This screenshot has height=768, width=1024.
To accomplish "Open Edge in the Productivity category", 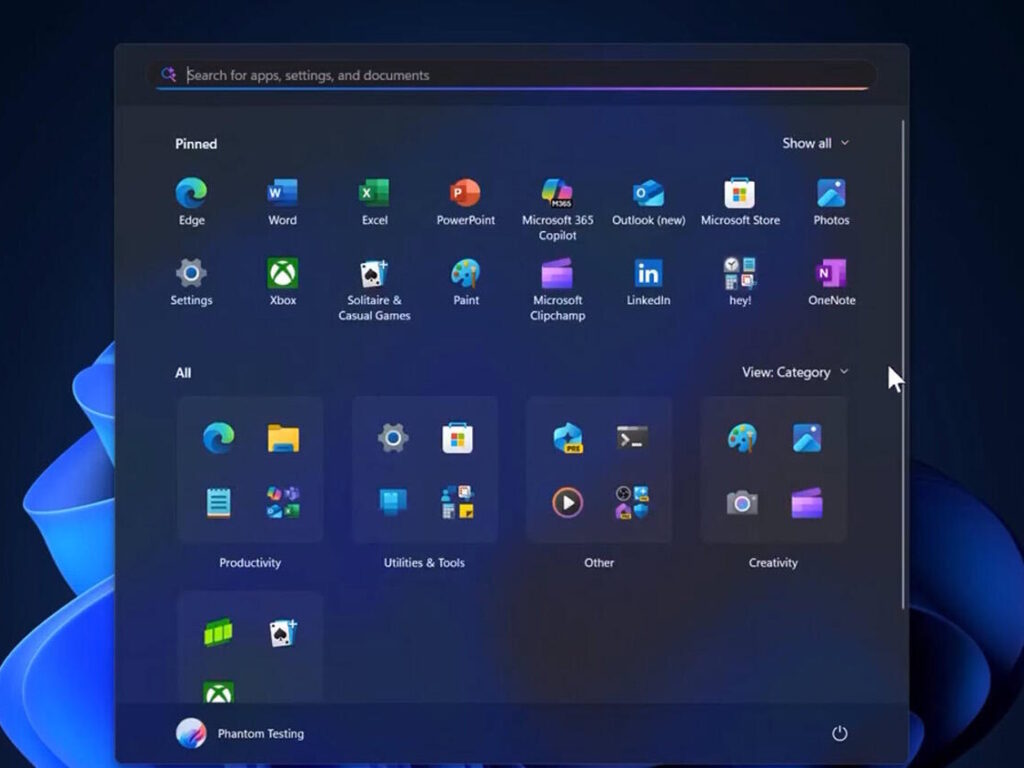I will tap(218, 438).
